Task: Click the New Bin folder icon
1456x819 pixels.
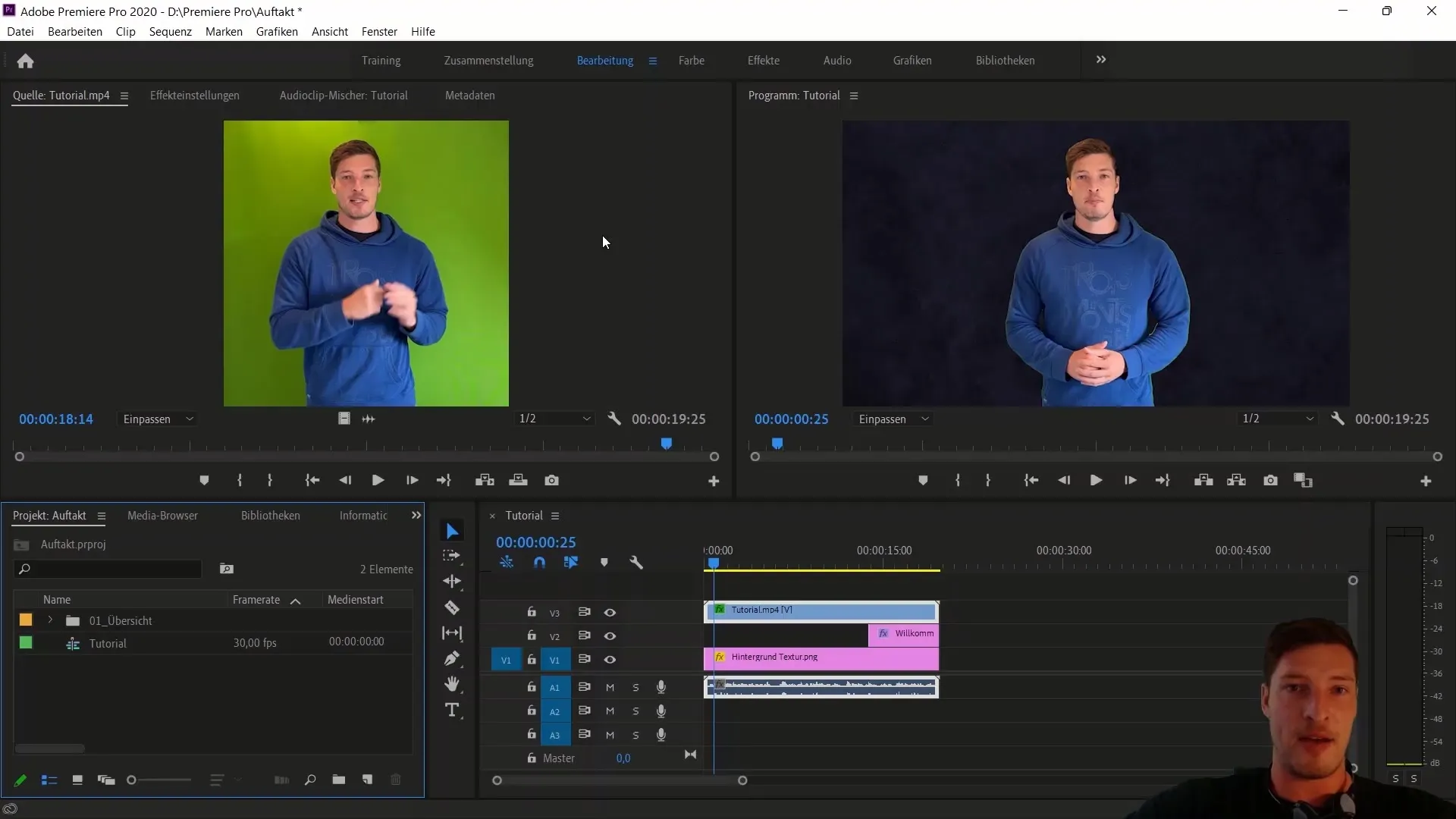Action: [x=338, y=780]
